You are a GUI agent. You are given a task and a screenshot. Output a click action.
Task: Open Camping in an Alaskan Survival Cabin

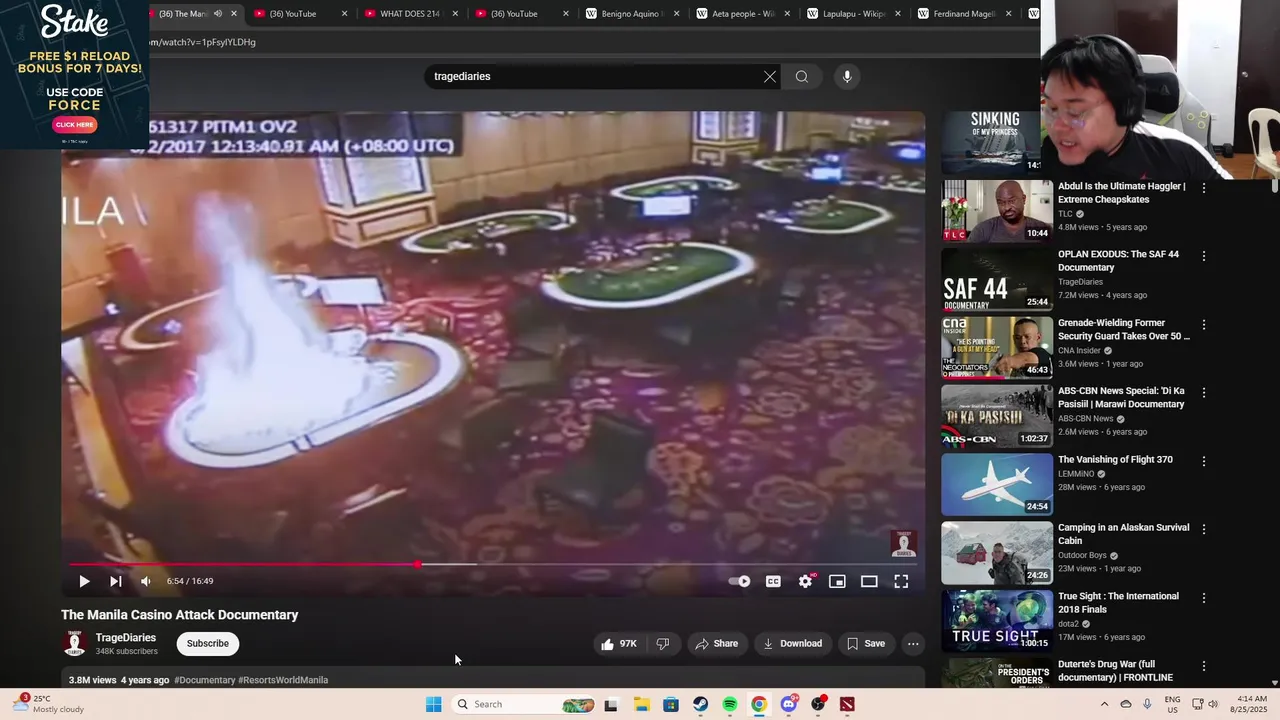[x=1124, y=534]
